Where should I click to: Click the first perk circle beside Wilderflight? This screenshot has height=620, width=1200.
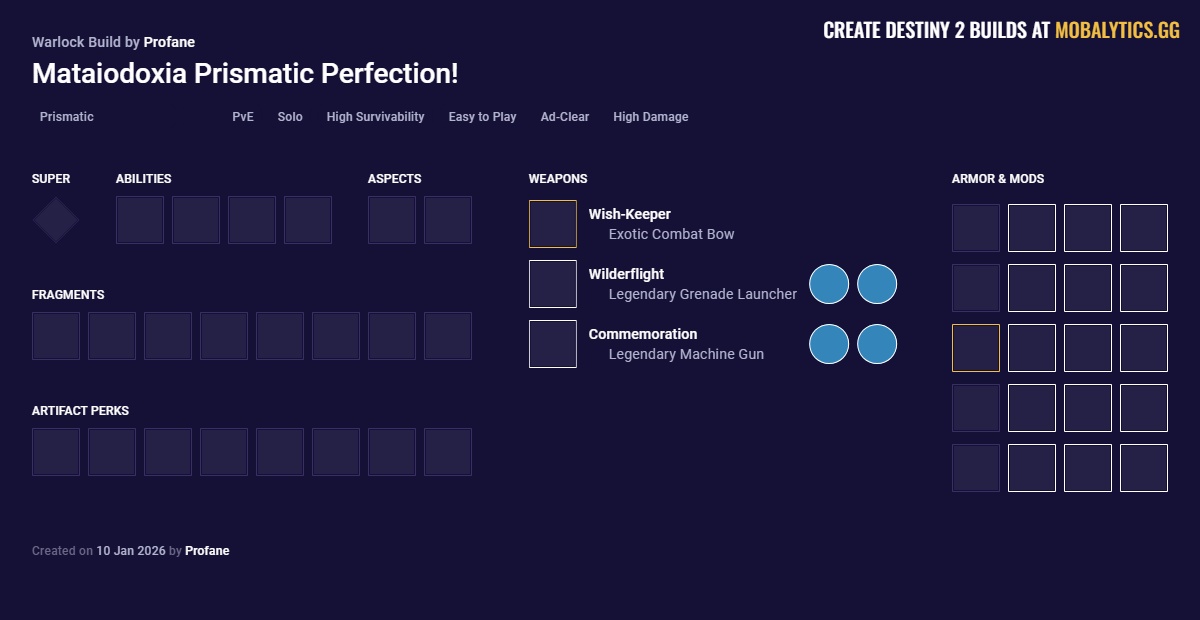click(829, 284)
